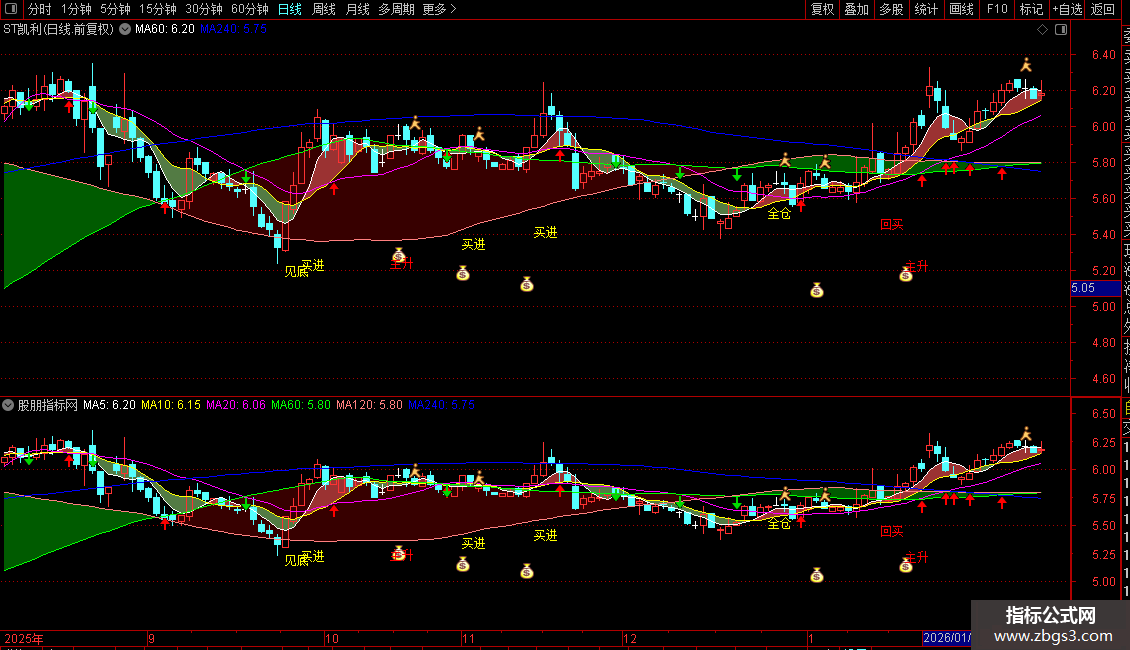This screenshot has height=650, width=1130.
Task: Select the 1分钟 period tab
Action: click(x=76, y=9)
